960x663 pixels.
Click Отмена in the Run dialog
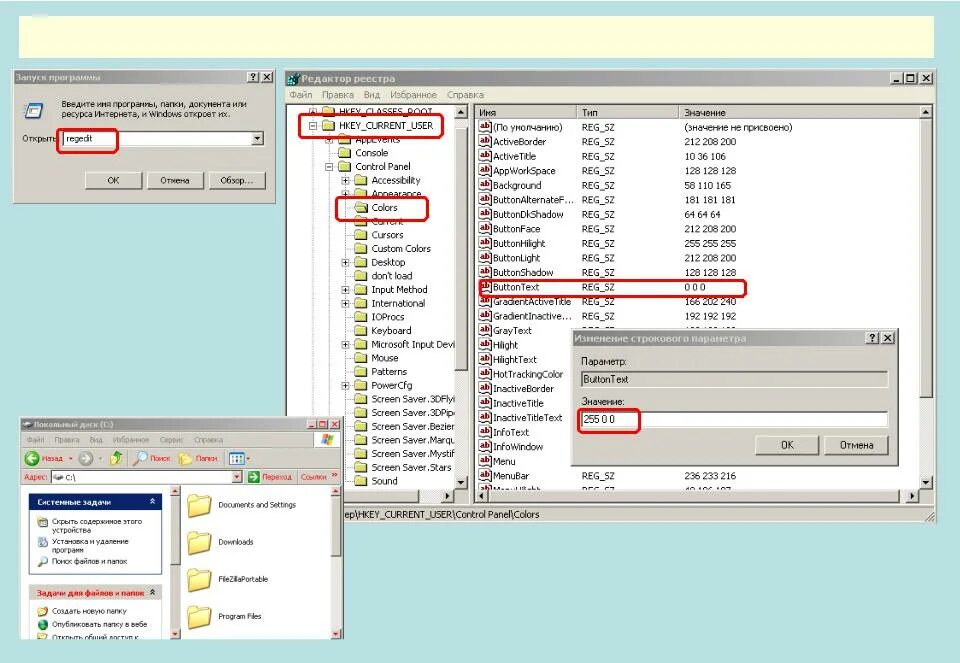click(174, 181)
